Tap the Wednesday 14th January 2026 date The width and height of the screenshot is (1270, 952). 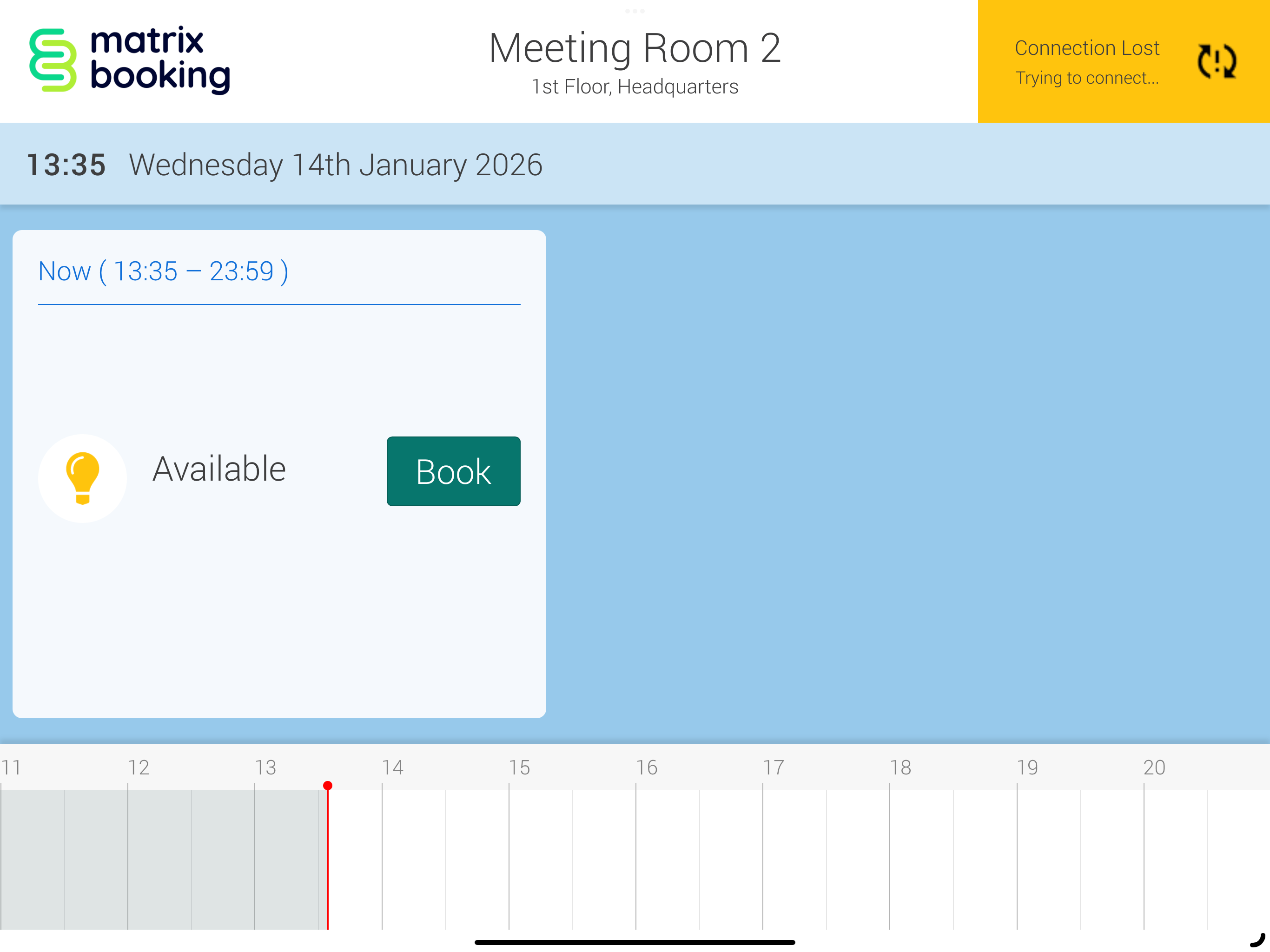tap(335, 165)
